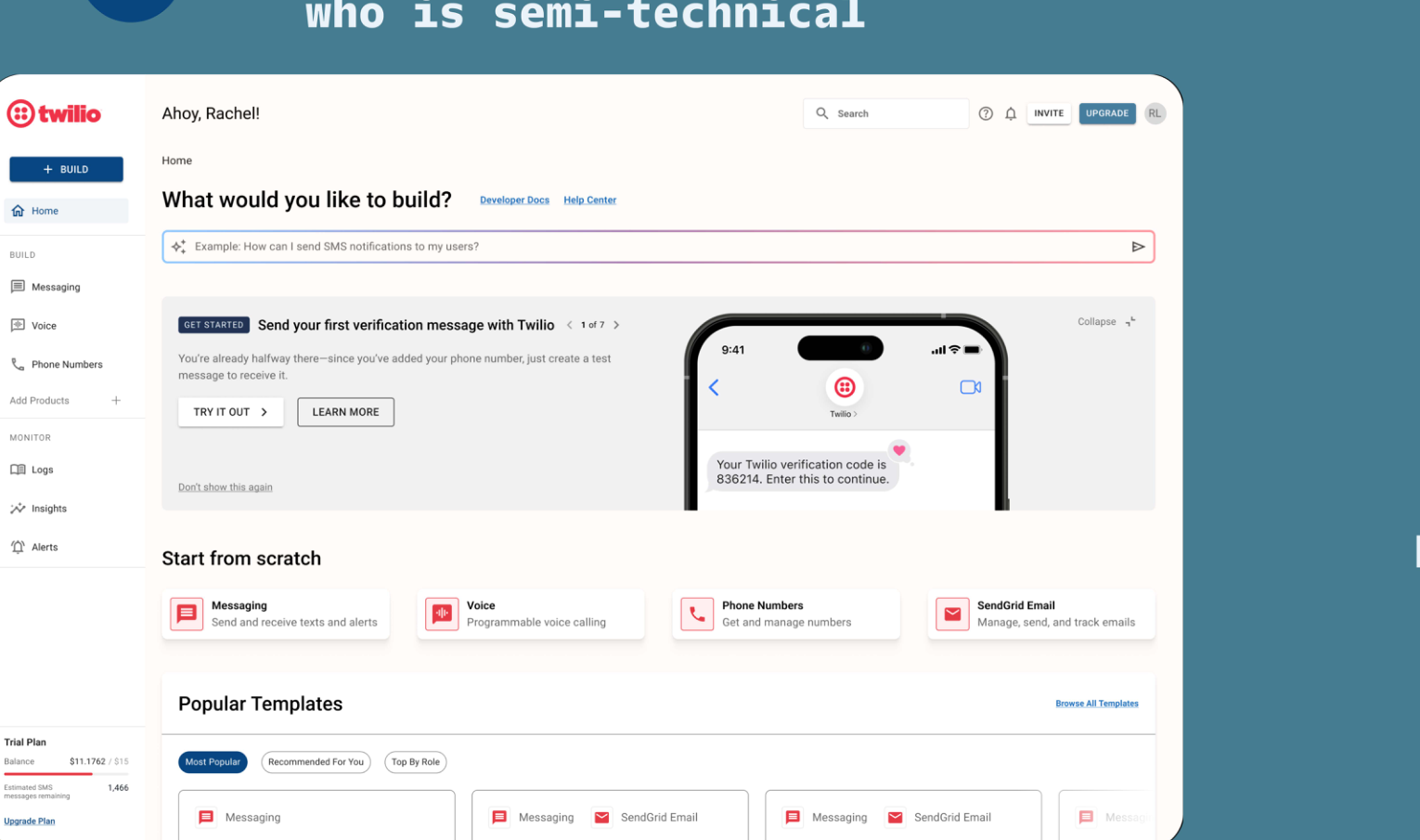Click Voice icon in sidebar
This screenshot has width=1420, height=840.
pos(18,326)
